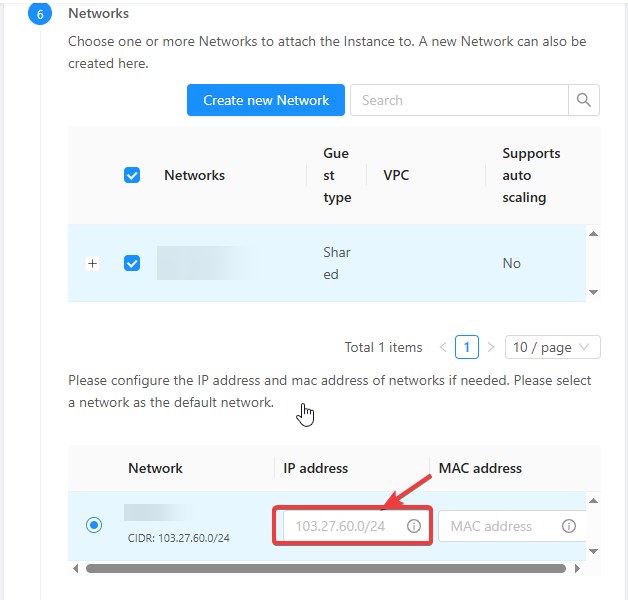Go to previous page arrow in pagination
This screenshot has width=628, height=600.
point(443,347)
